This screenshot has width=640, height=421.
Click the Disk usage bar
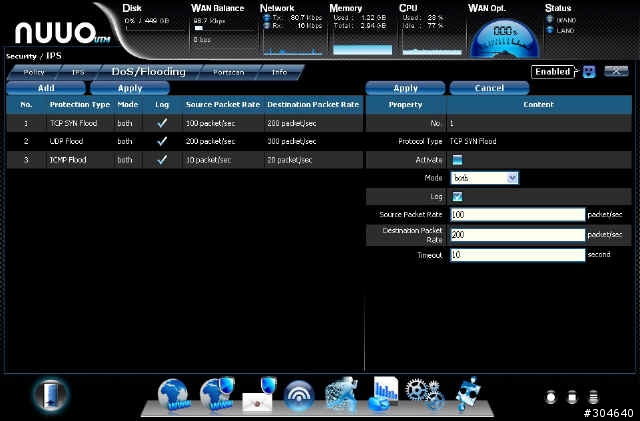click(155, 29)
